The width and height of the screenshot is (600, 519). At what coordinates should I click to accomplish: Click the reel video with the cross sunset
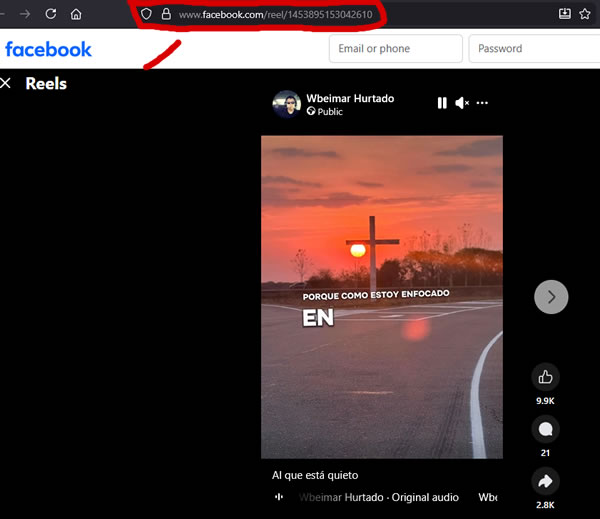382,297
